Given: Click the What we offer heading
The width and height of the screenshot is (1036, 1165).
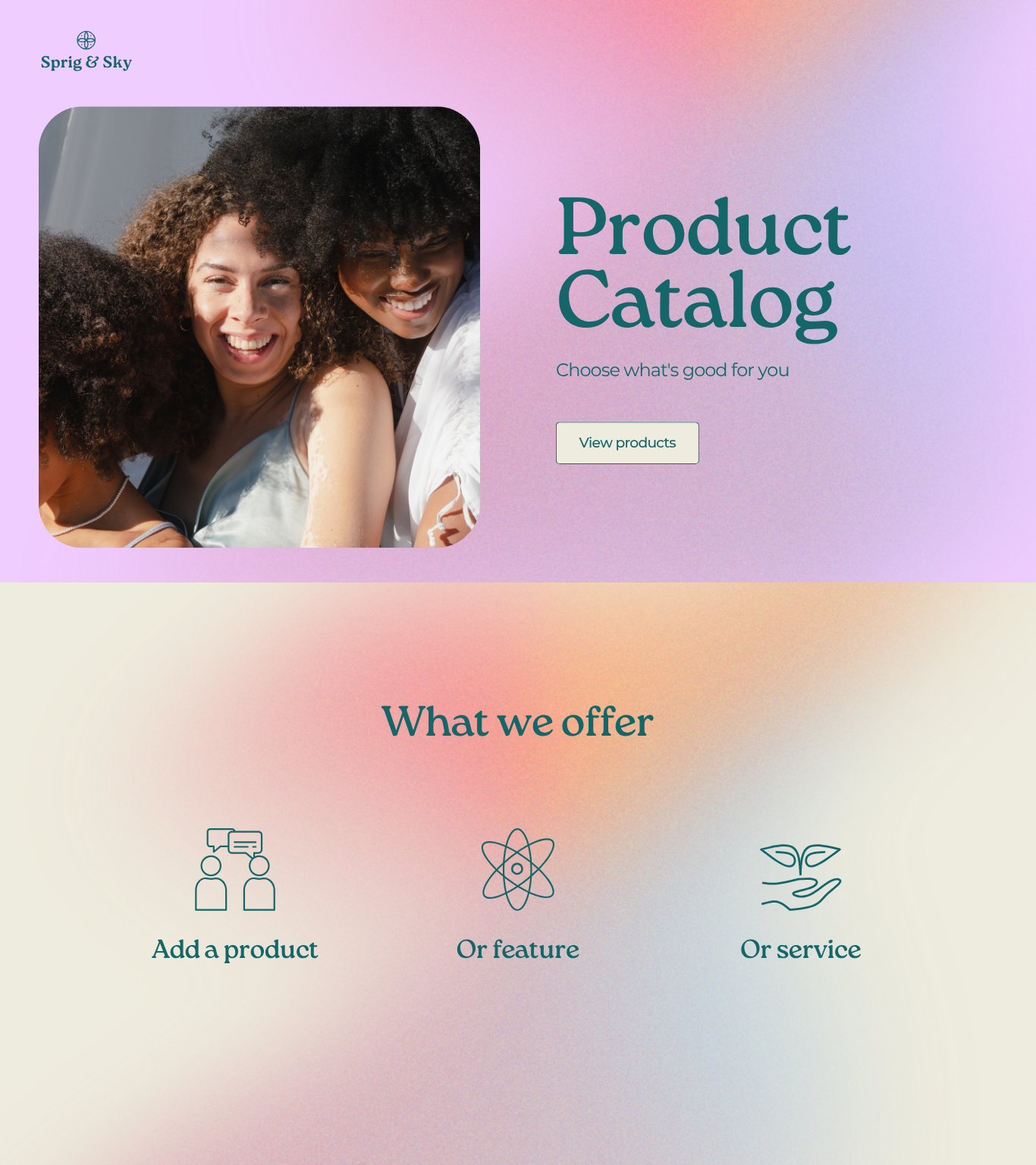Looking at the screenshot, I should coord(518,721).
